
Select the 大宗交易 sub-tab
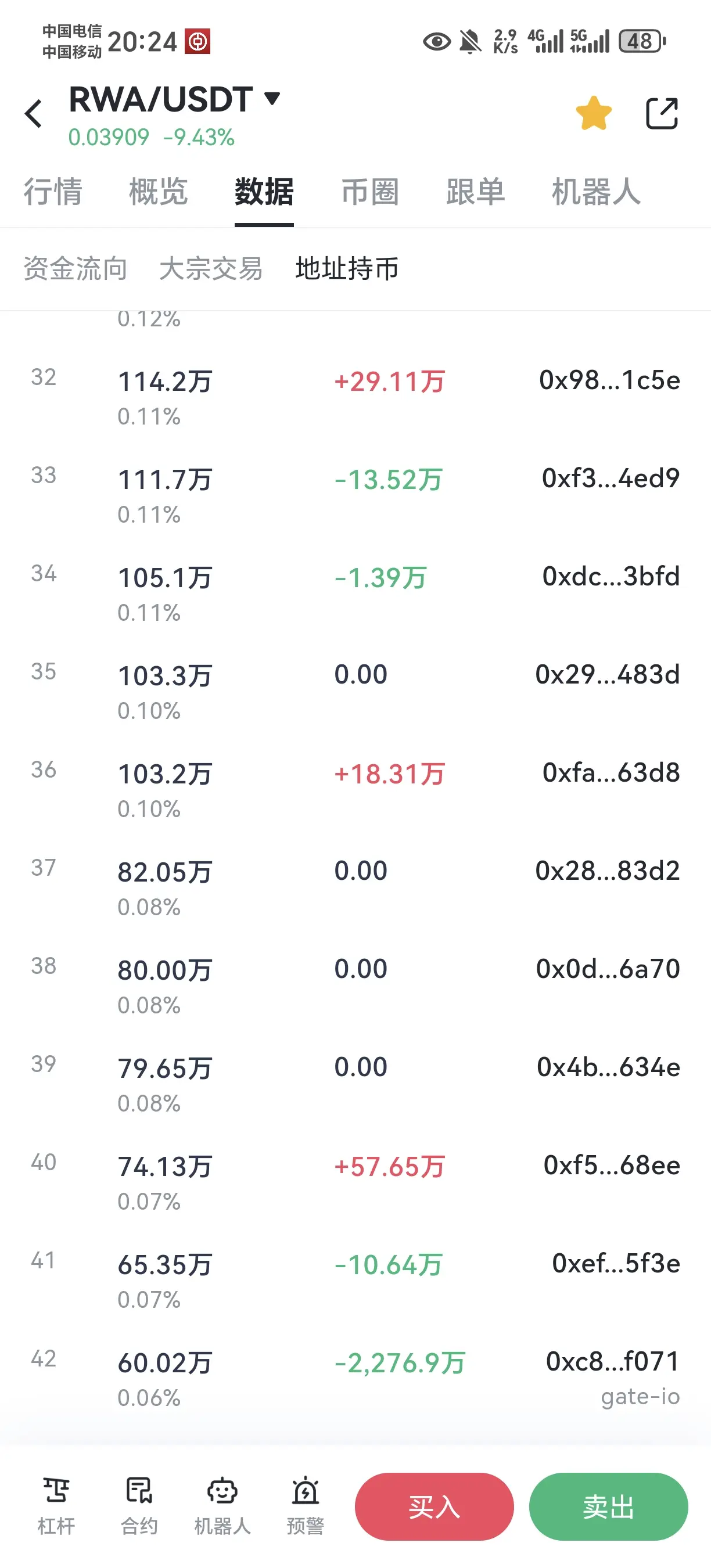coord(211,268)
